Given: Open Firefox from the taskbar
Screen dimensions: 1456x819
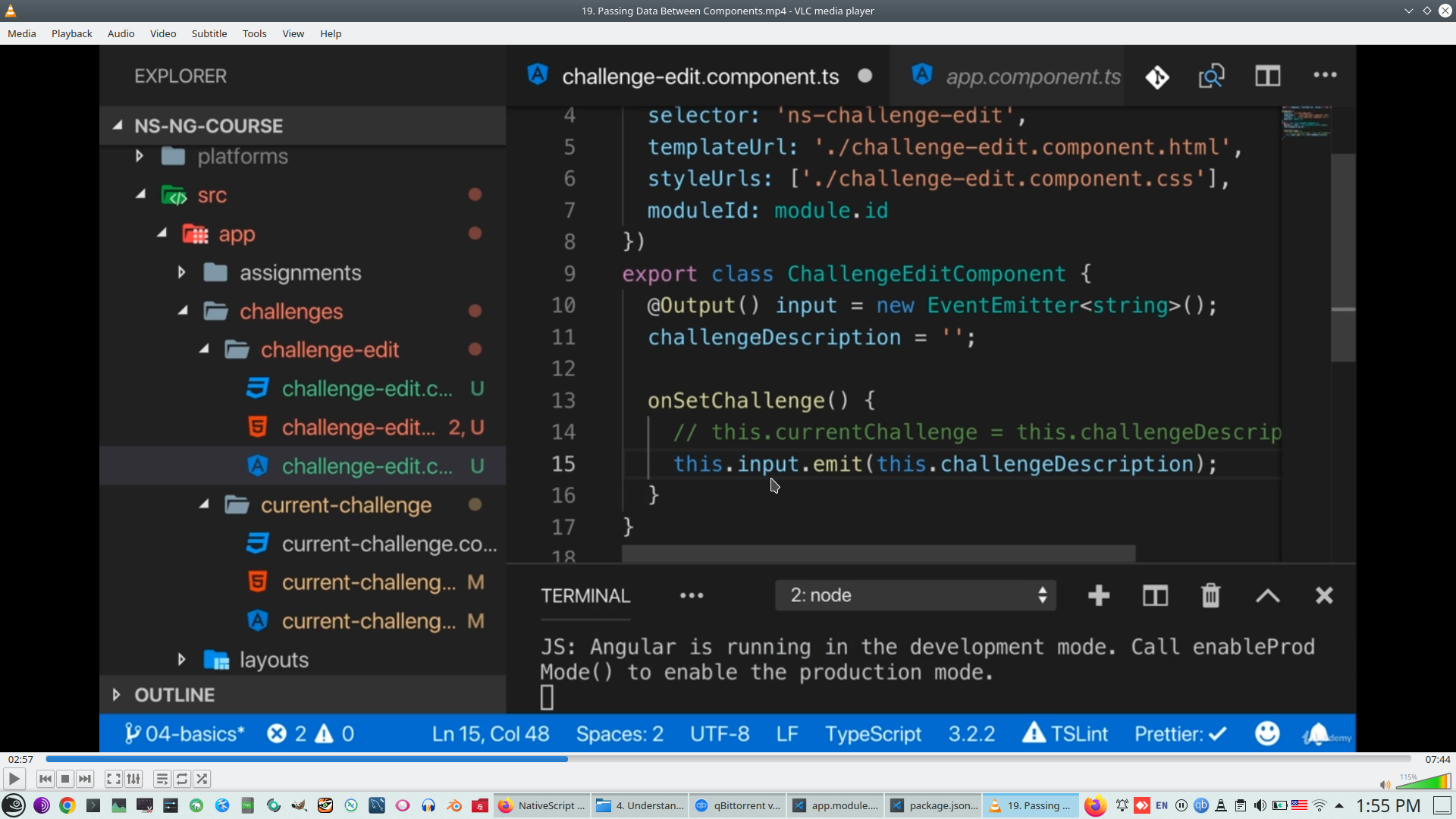Looking at the screenshot, I should [x=1094, y=805].
